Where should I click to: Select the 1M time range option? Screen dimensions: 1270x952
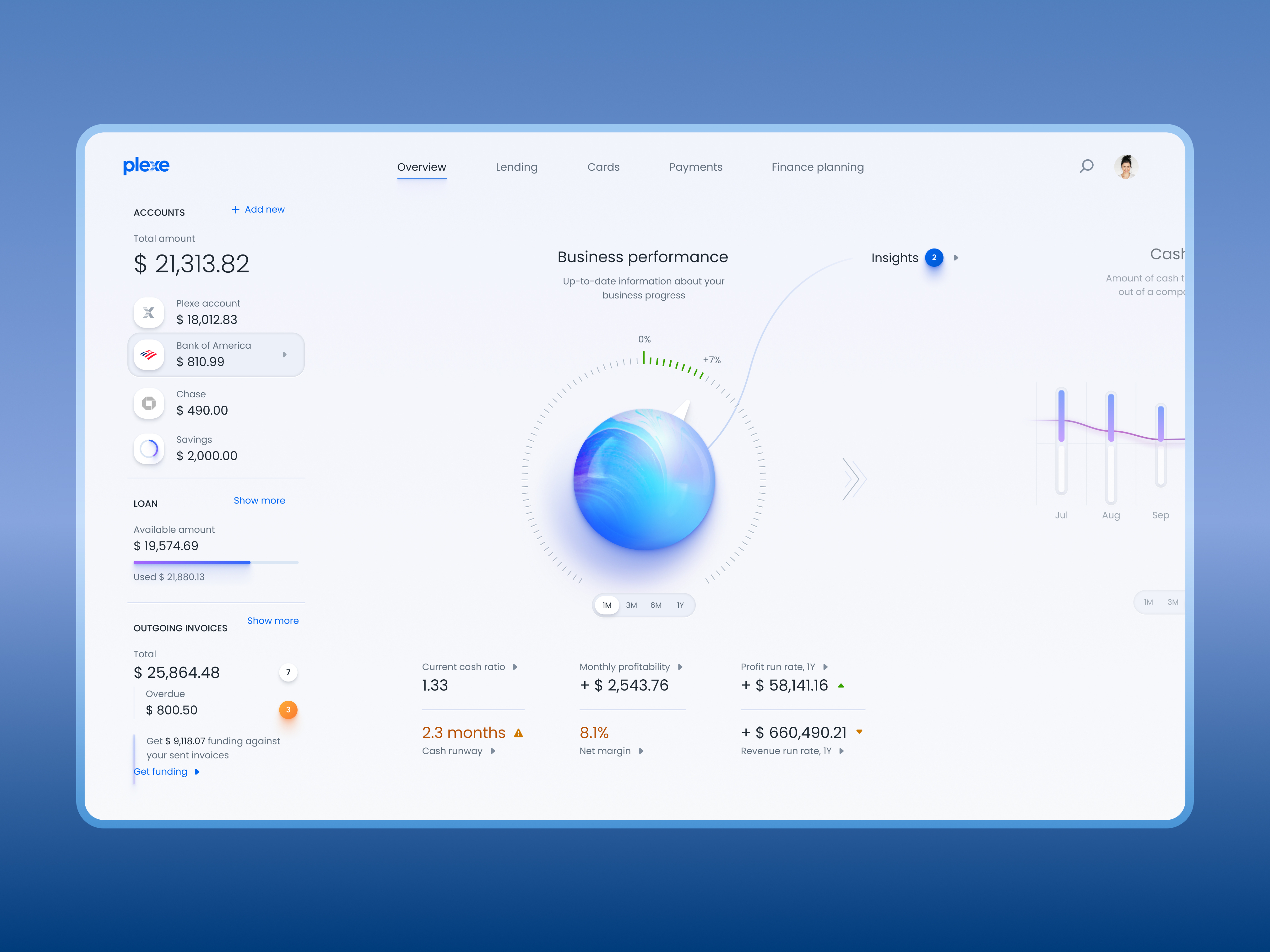click(607, 606)
